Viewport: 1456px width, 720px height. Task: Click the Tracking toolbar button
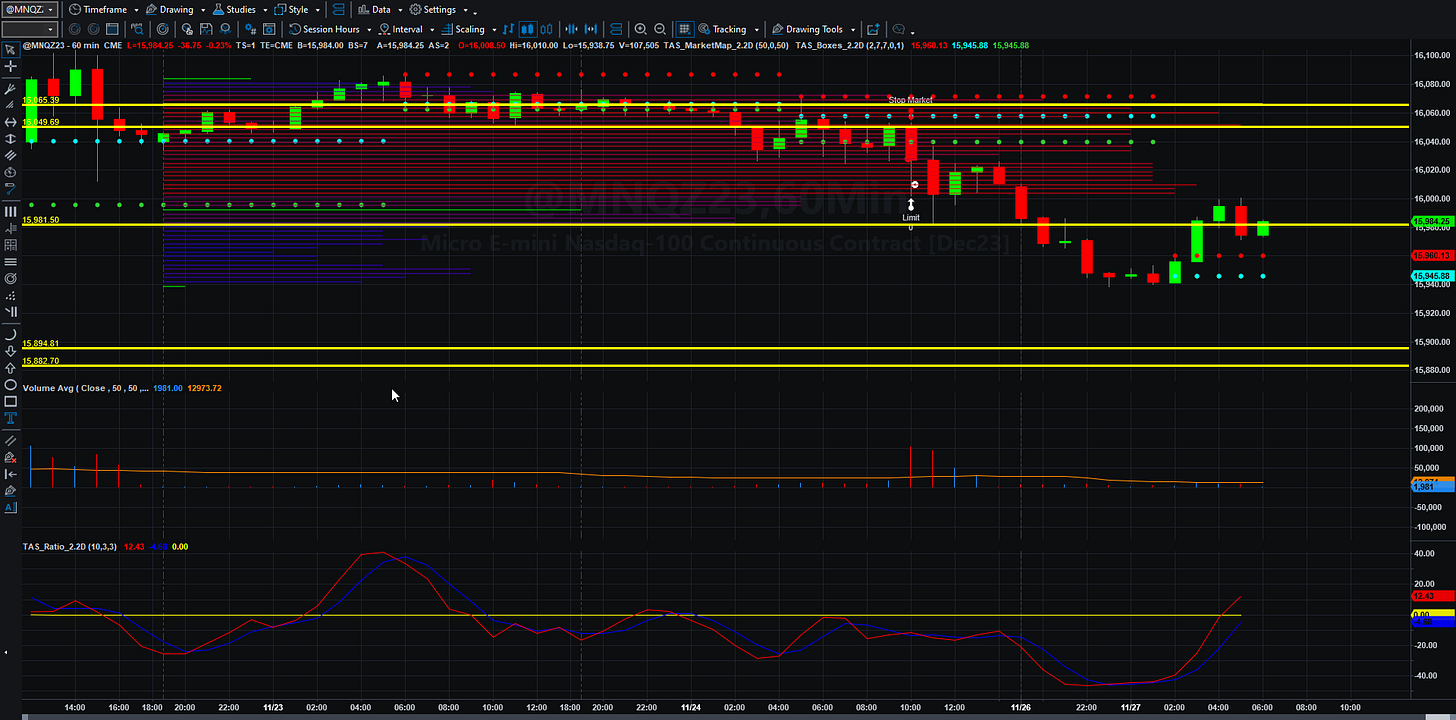[729, 29]
